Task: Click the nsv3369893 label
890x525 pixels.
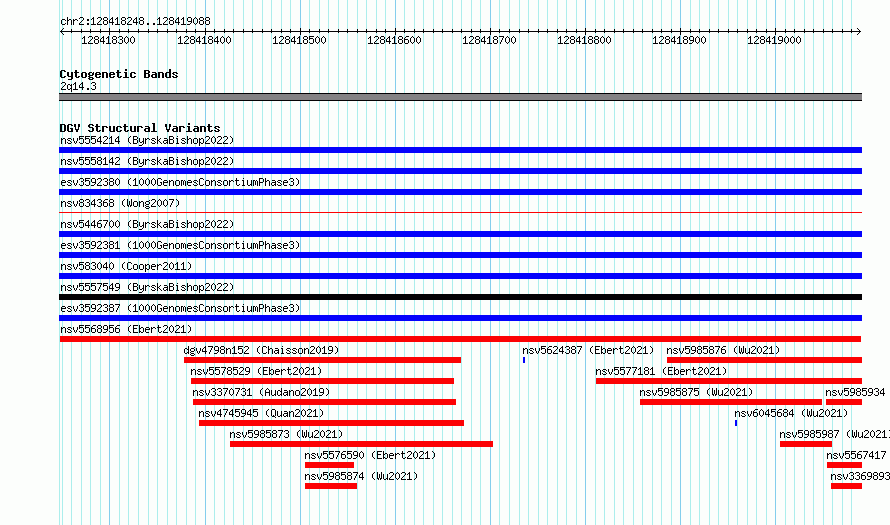Action: click(860, 476)
